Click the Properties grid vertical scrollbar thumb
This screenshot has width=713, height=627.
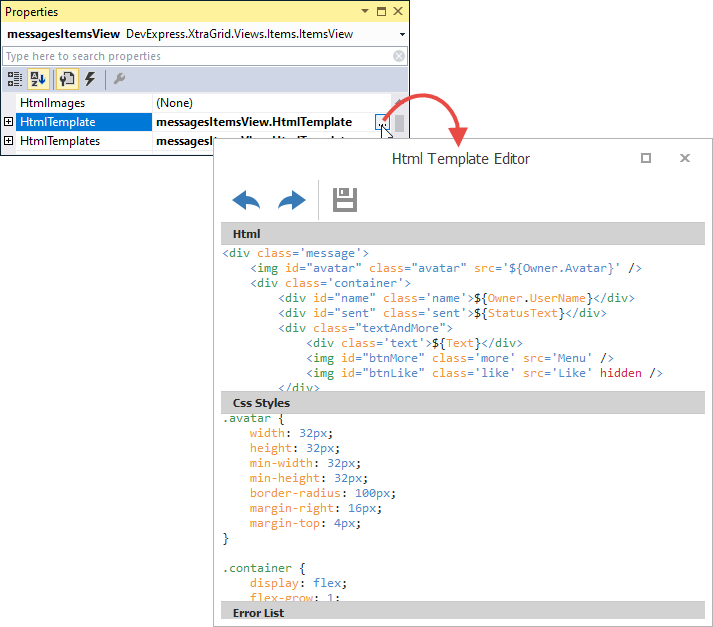click(399, 123)
